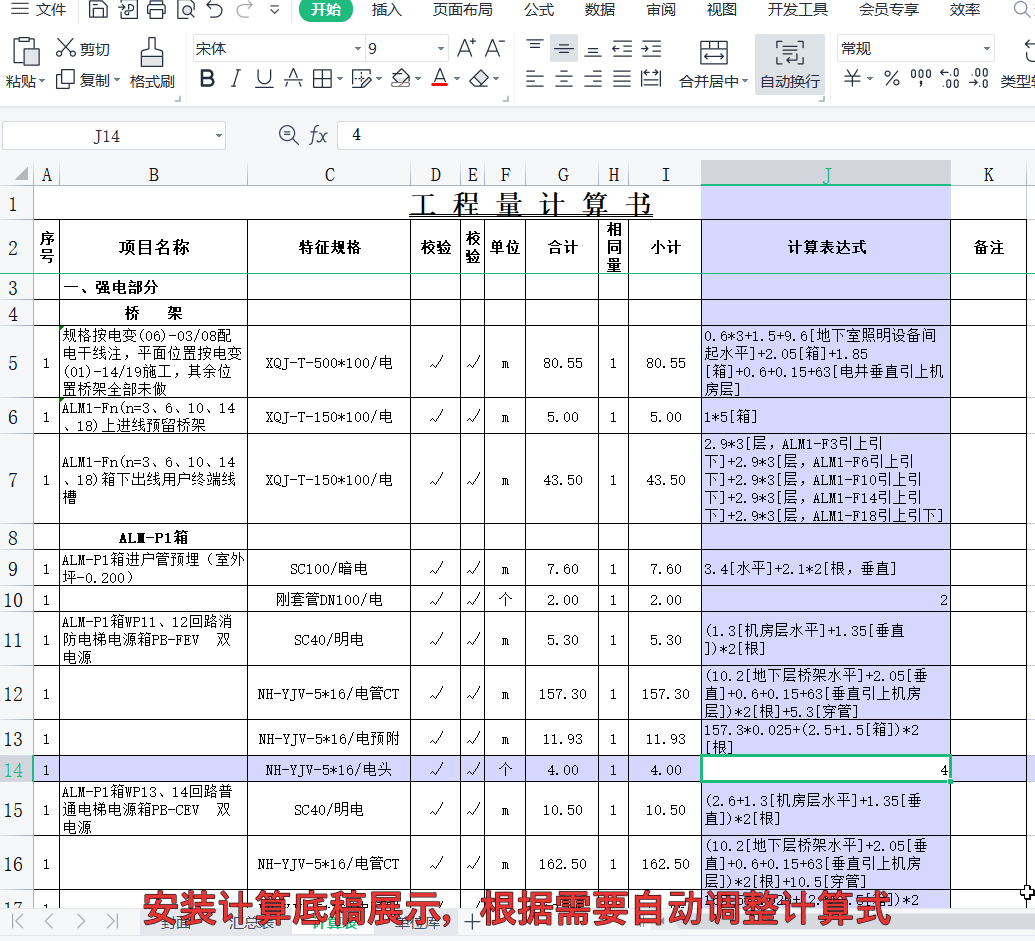
Task: Click the select-all corner triangle
Action: 22,174
